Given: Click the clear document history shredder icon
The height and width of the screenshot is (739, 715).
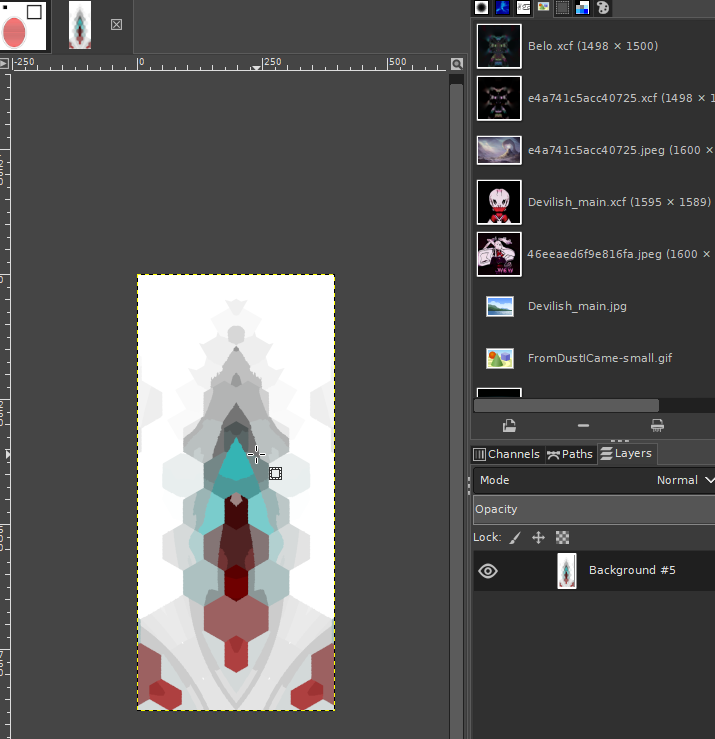Looking at the screenshot, I should click(x=657, y=426).
